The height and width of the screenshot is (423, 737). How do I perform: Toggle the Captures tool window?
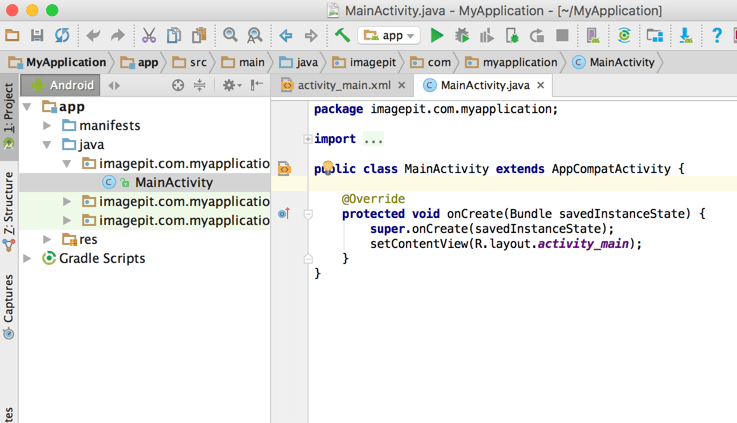click(x=8, y=306)
